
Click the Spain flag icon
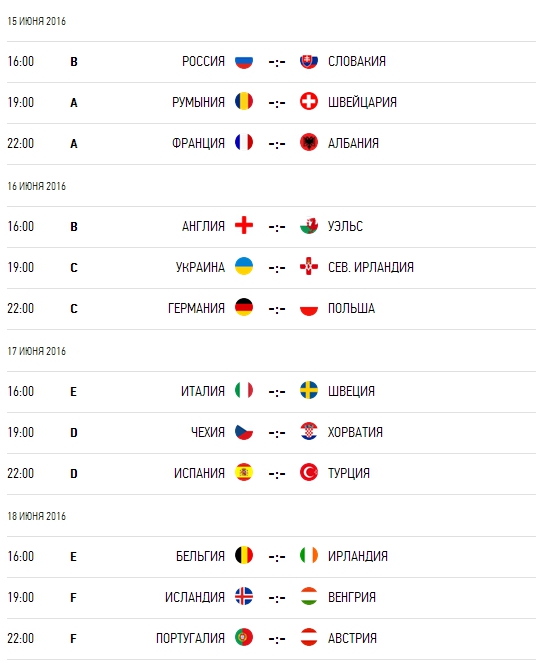[244, 472]
